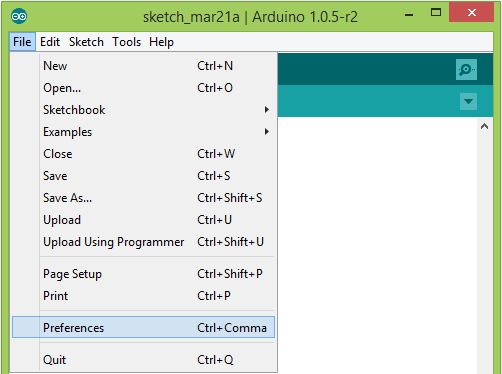Click the editor scrollbar up arrow
The height and width of the screenshot is (374, 502).
(x=485, y=126)
